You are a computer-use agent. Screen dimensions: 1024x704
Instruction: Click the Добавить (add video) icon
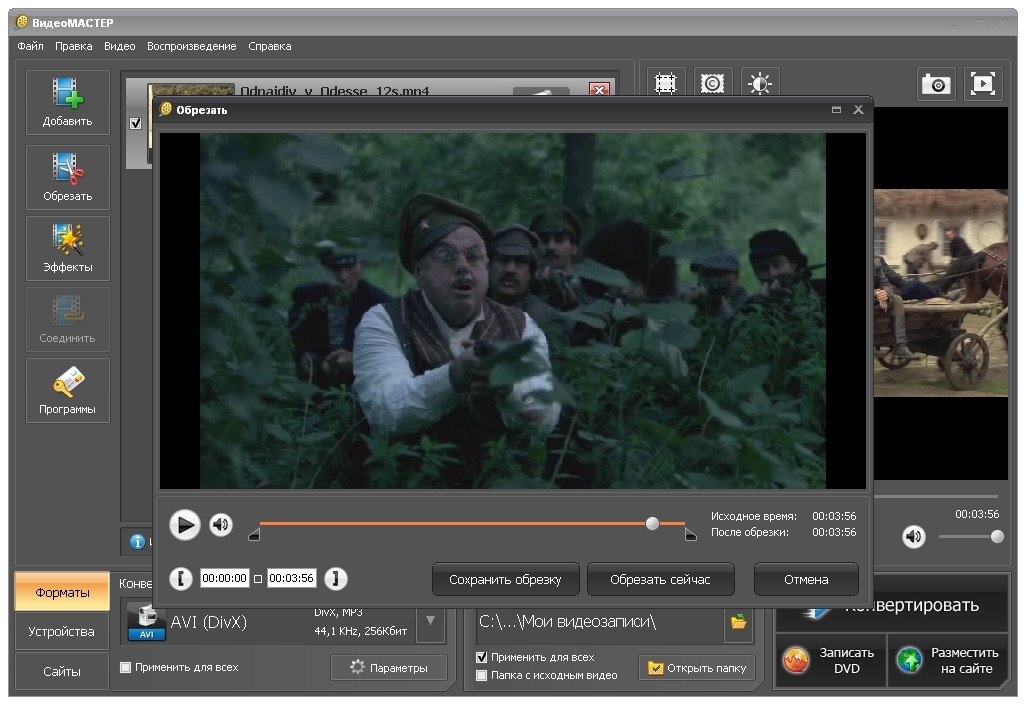(x=67, y=101)
